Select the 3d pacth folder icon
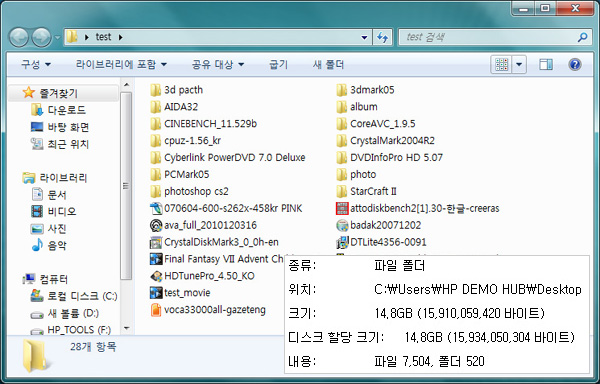Screen dimensions: 600x384 [155, 90]
